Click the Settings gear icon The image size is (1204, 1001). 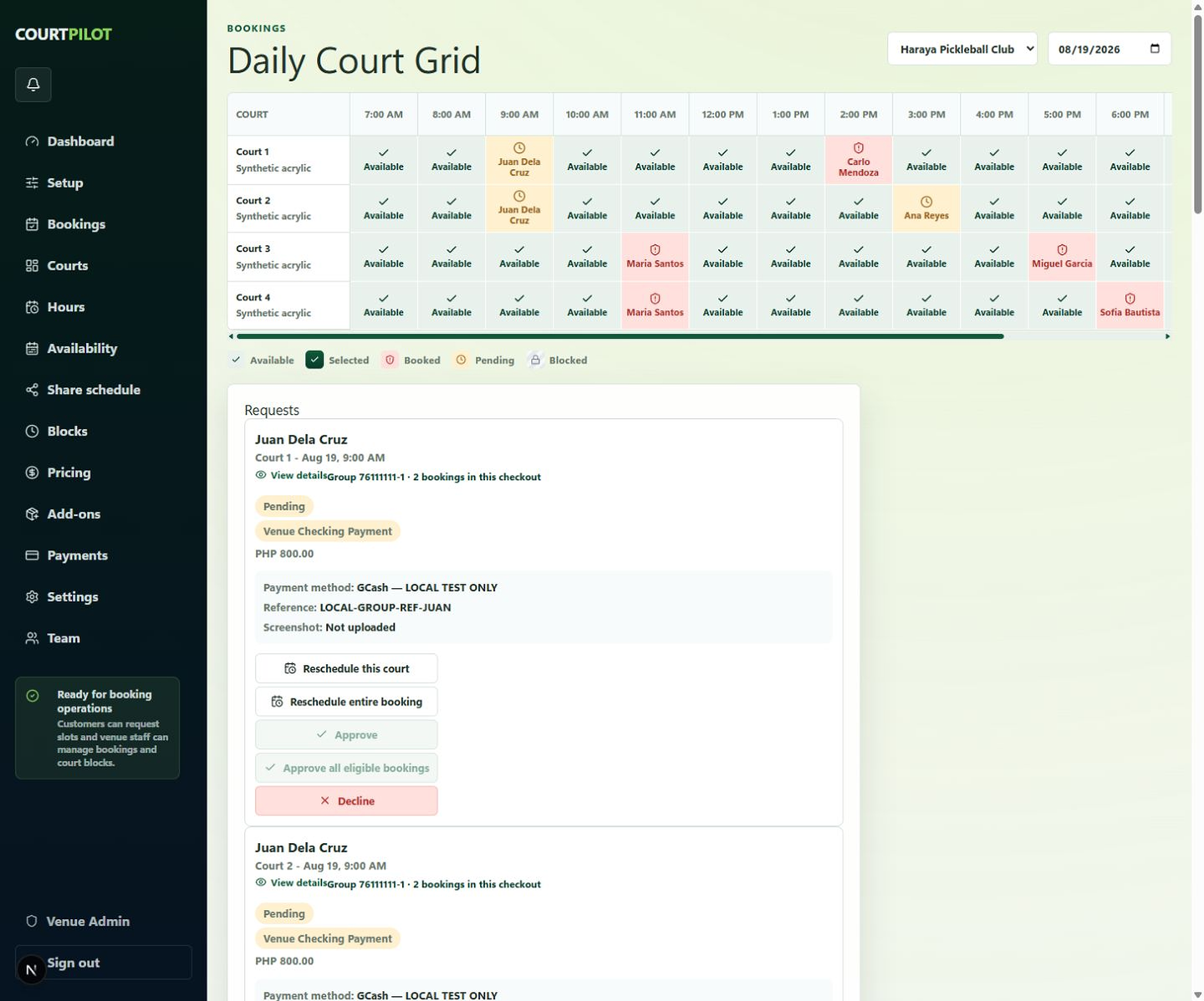coord(32,596)
